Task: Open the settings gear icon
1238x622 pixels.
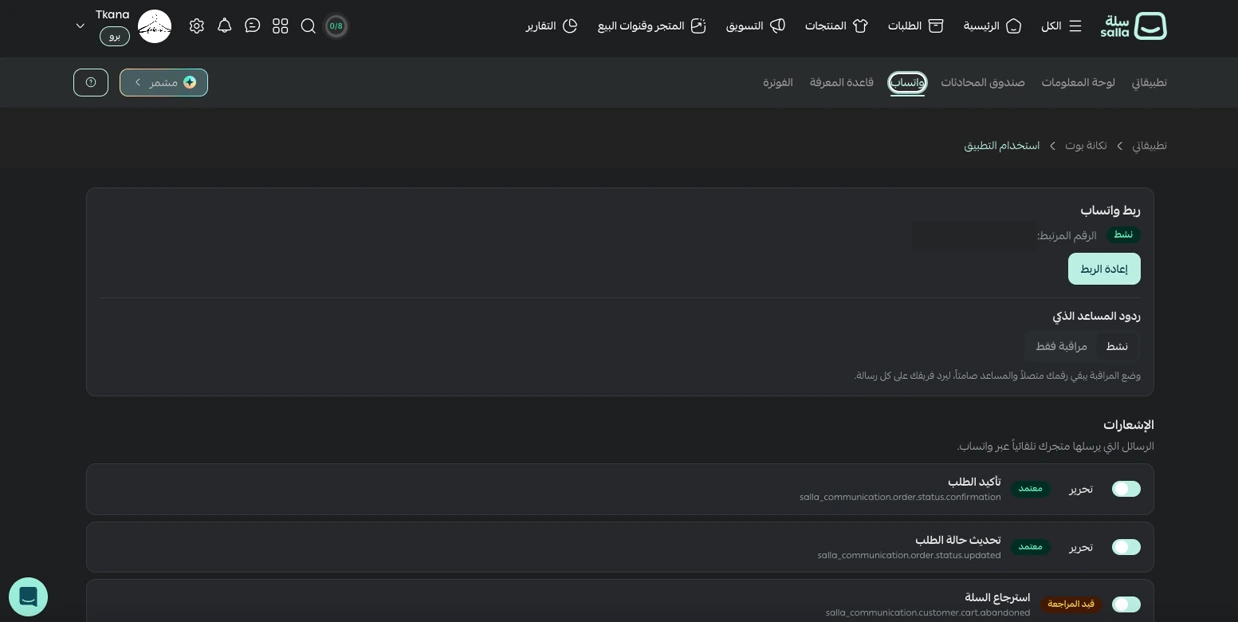Action: tap(196, 26)
